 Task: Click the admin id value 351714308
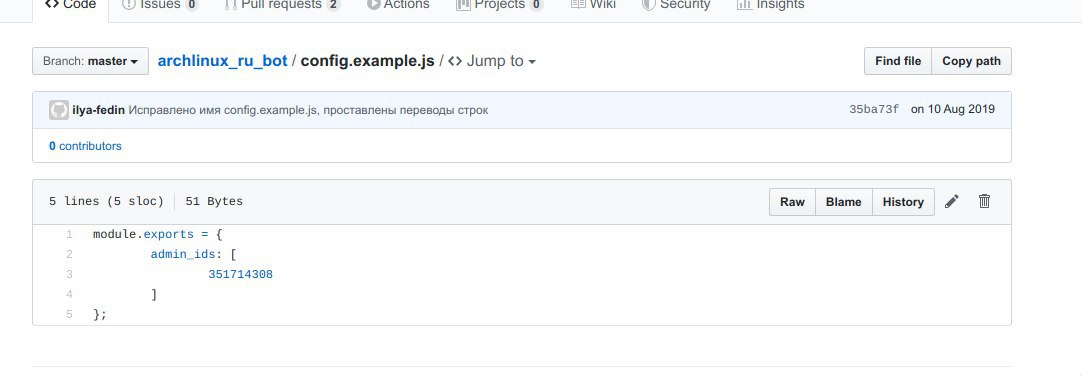click(241, 275)
